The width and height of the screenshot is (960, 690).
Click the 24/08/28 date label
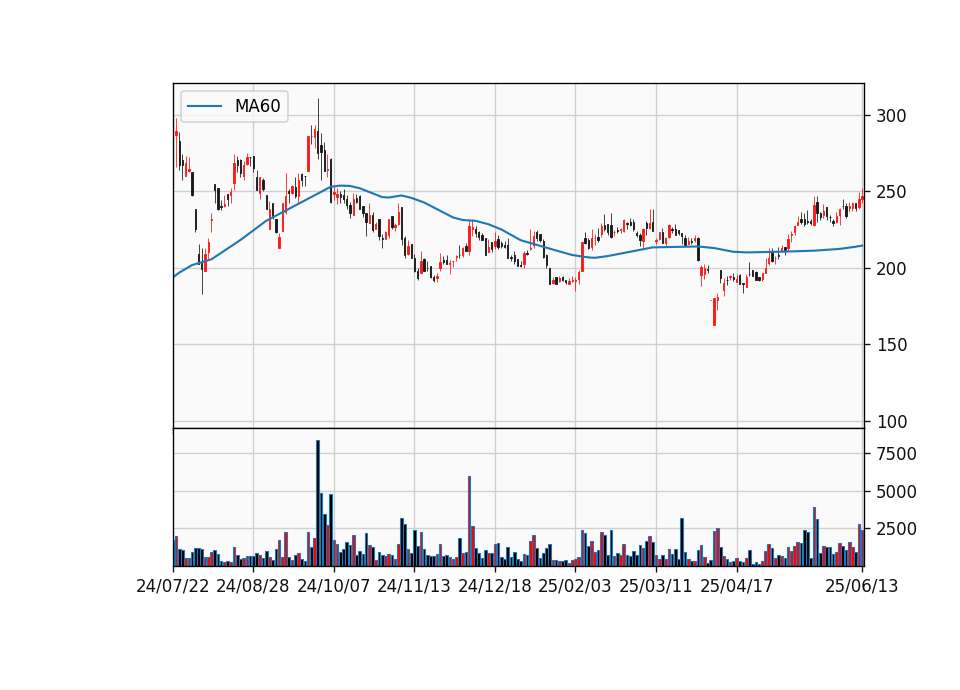[x=253, y=586]
